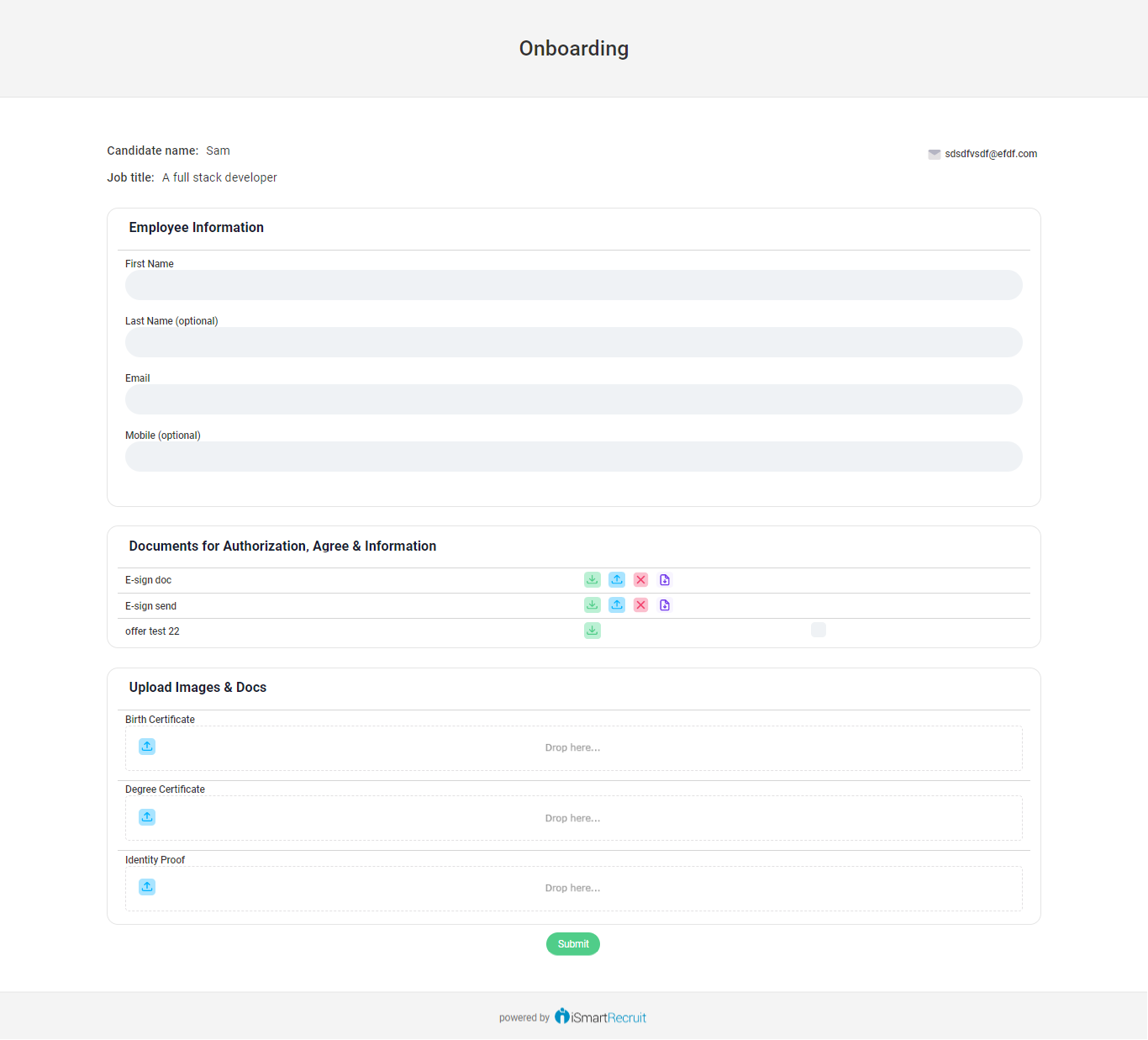Upload a file for E-sign send
Screen dimensions: 1148x1040
click(x=617, y=604)
